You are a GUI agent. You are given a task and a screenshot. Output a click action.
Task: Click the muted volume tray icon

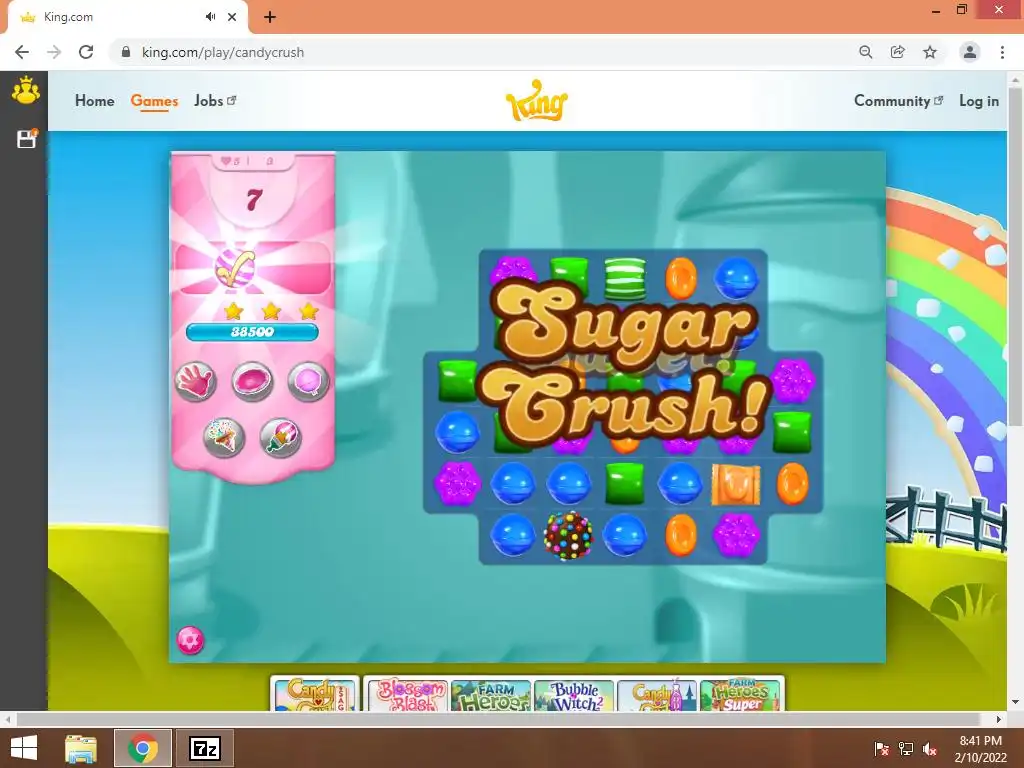click(930, 749)
